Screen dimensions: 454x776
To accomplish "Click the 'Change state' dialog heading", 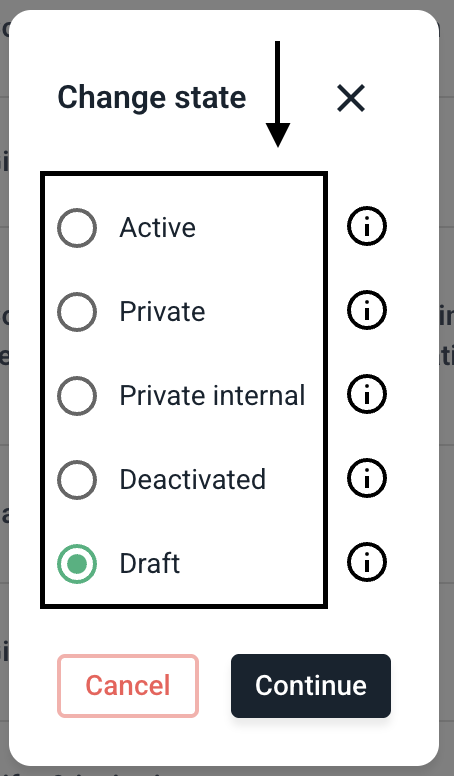I will tap(151, 97).
